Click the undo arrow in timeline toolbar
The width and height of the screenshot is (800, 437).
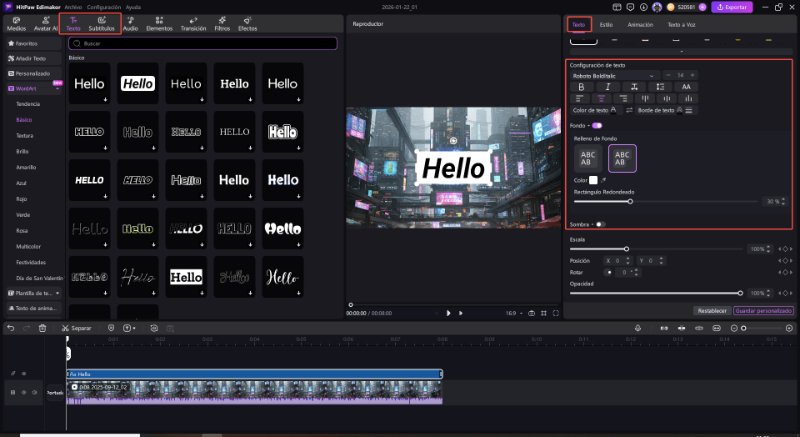11,328
